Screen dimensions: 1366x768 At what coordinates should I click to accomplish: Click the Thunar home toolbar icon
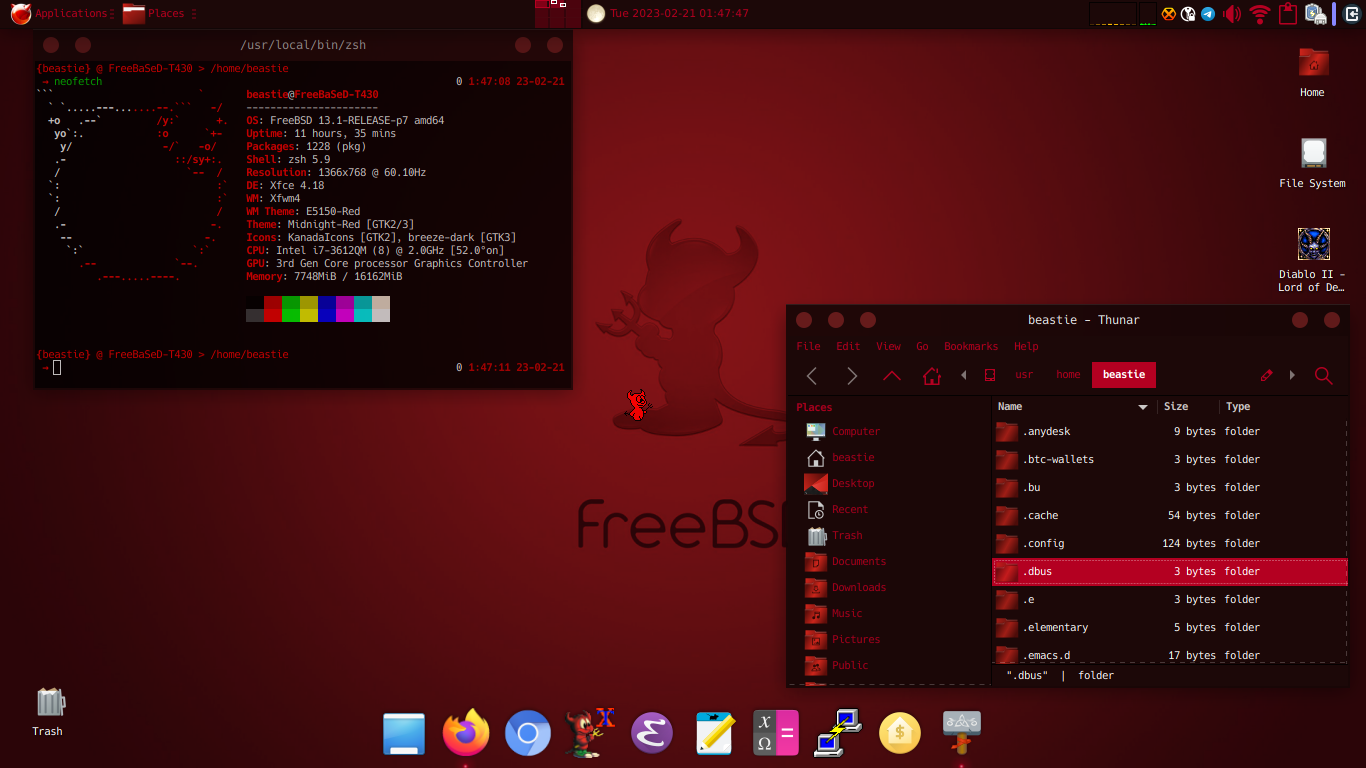point(932,376)
